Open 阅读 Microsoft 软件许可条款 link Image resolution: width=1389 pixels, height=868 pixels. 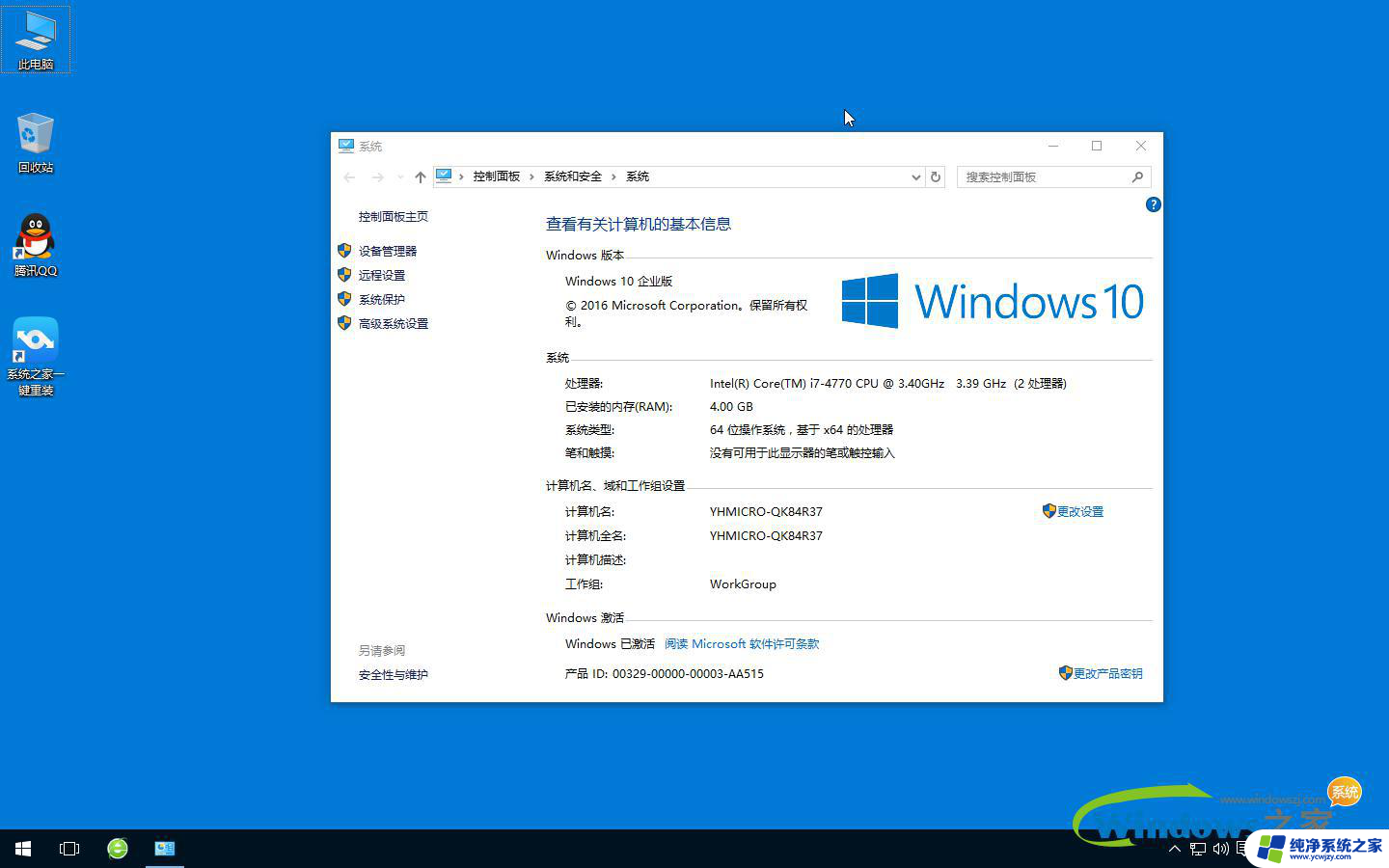click(x=742, y=643)
